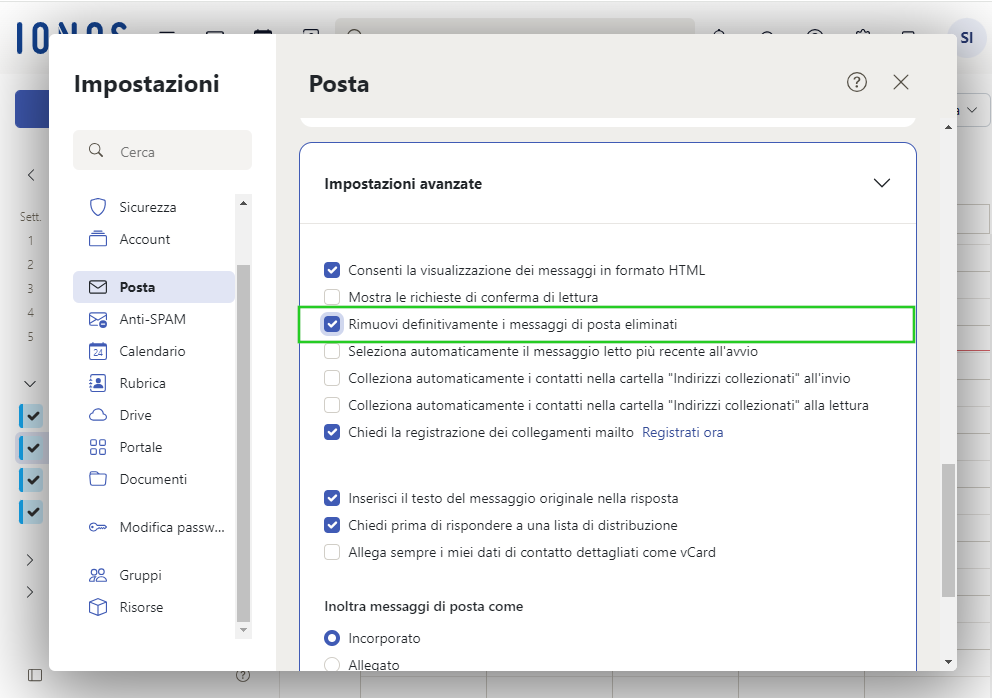Open the Calendario calendar icon

coord(98,351)
